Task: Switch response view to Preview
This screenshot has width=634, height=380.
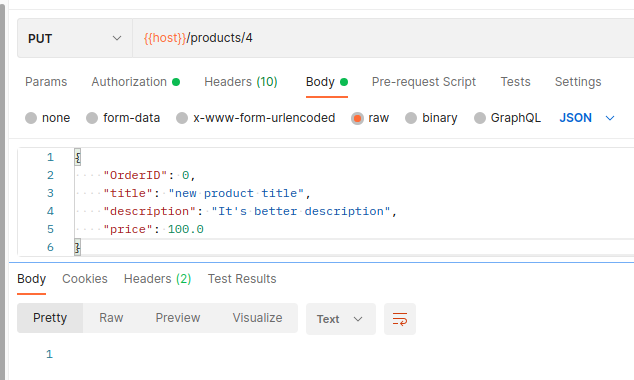Action: pyautogui.click(x=178, y=318)
